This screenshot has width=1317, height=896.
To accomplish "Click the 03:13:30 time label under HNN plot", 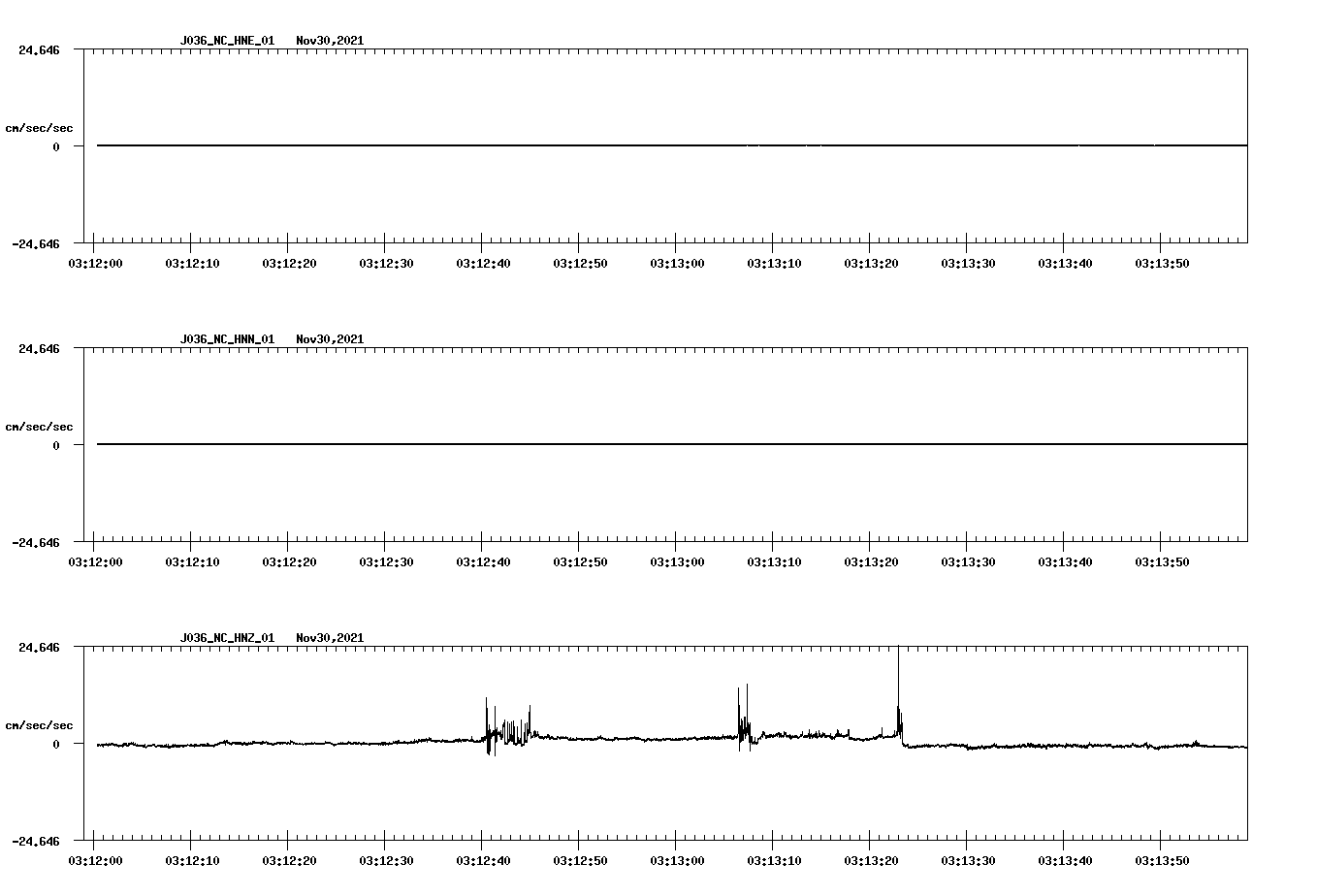I will 968,561.
